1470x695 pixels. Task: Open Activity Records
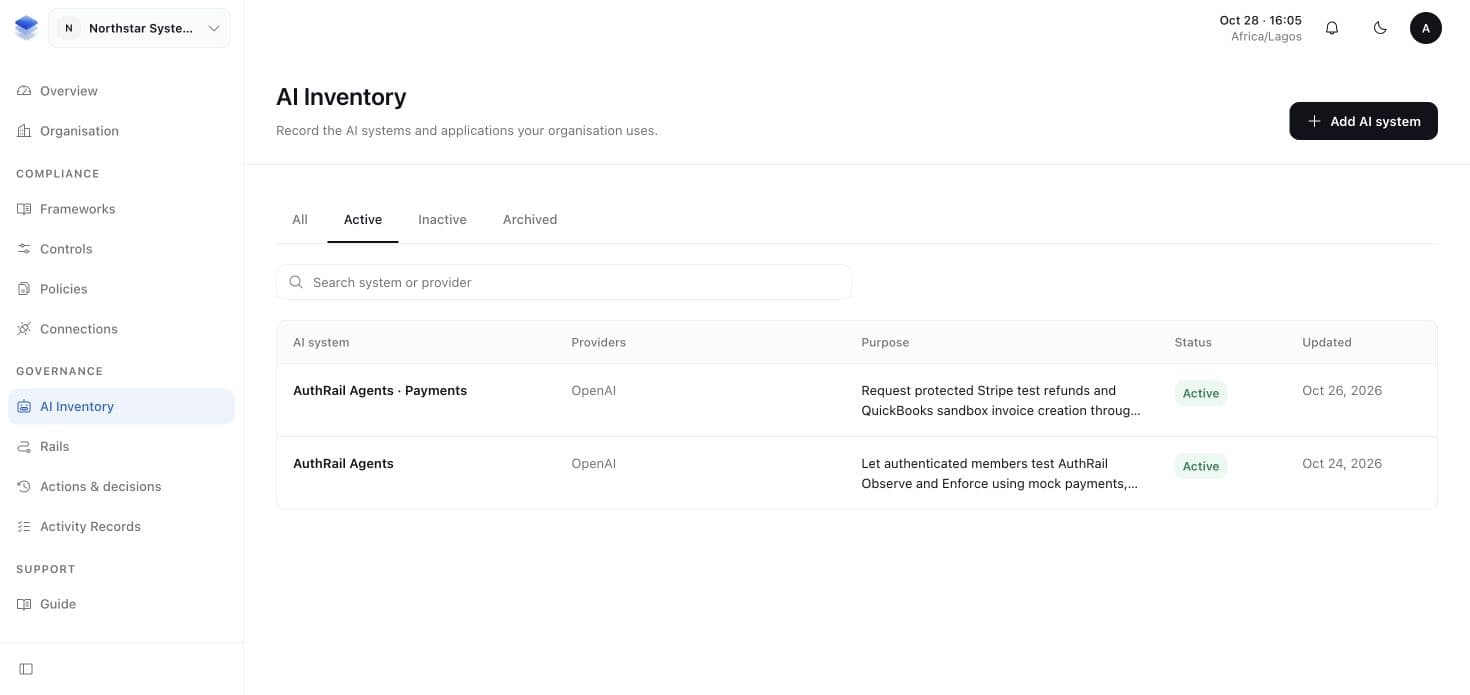pyautogui.click(x=121, y=527)
